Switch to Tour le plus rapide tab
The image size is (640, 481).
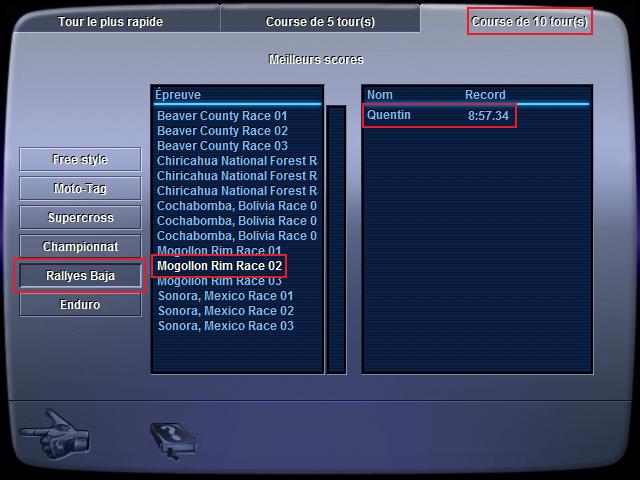click(x=110, y=22)
